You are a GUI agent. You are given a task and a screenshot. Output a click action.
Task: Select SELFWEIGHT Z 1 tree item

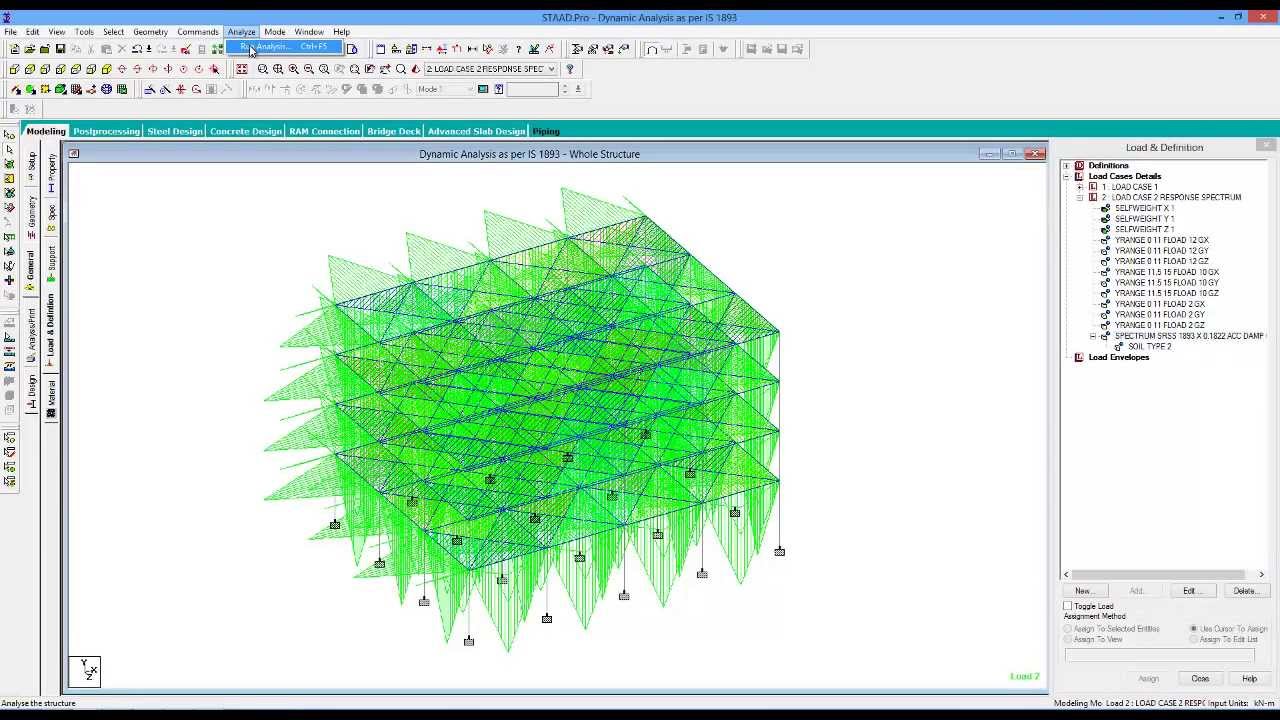coord(1144,229)
